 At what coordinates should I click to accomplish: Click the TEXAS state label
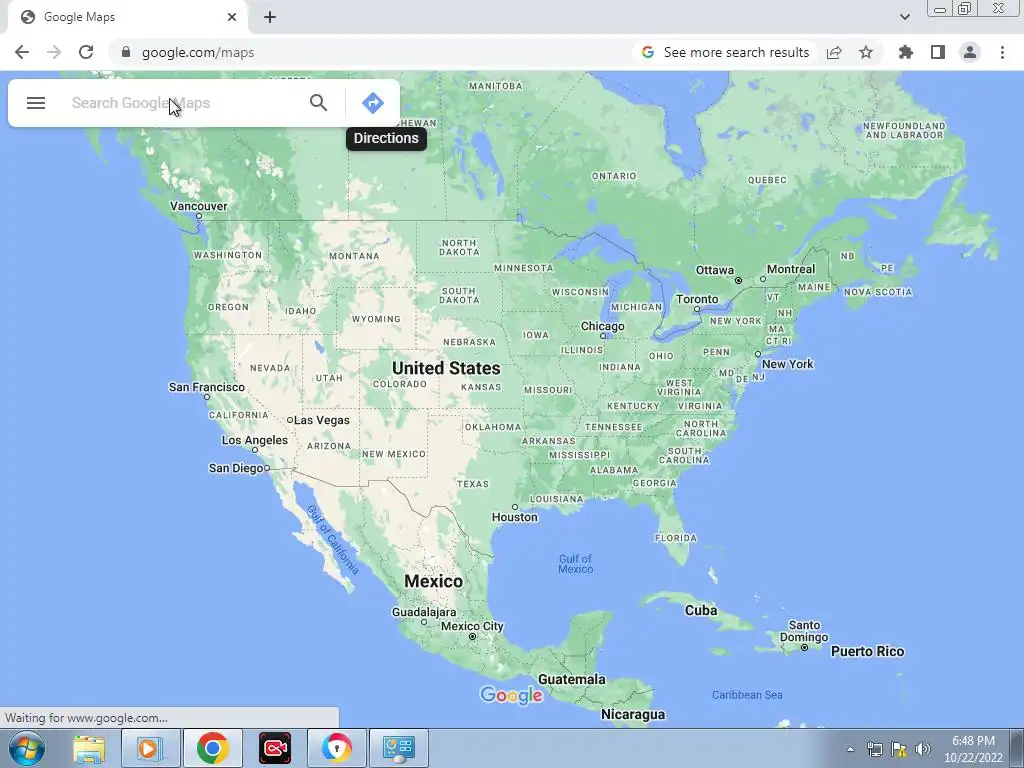pyautogui.click(x=473, y=485)
